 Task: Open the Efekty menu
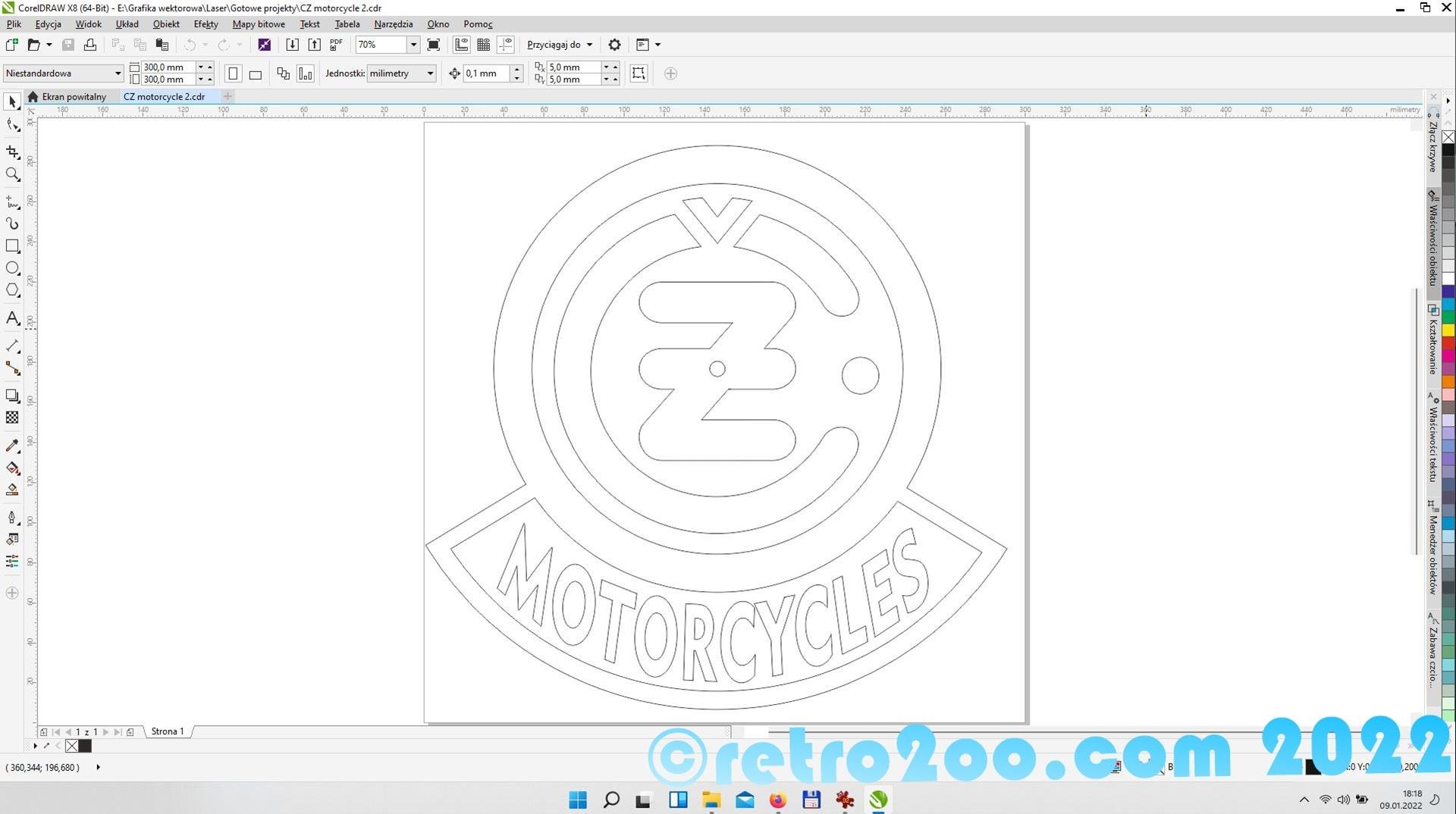click(206, 24)
